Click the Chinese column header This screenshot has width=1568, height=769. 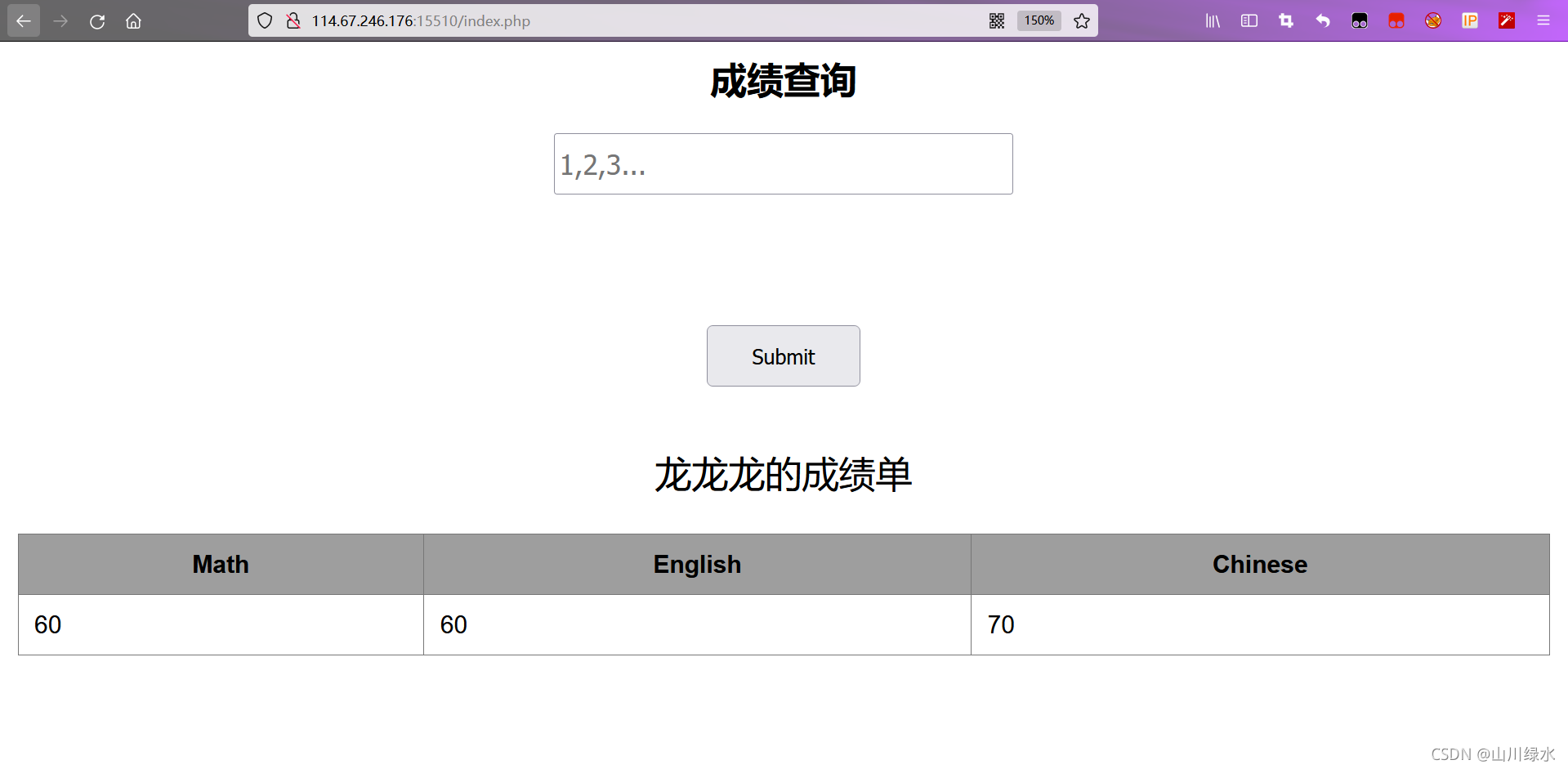[1260, 565]
